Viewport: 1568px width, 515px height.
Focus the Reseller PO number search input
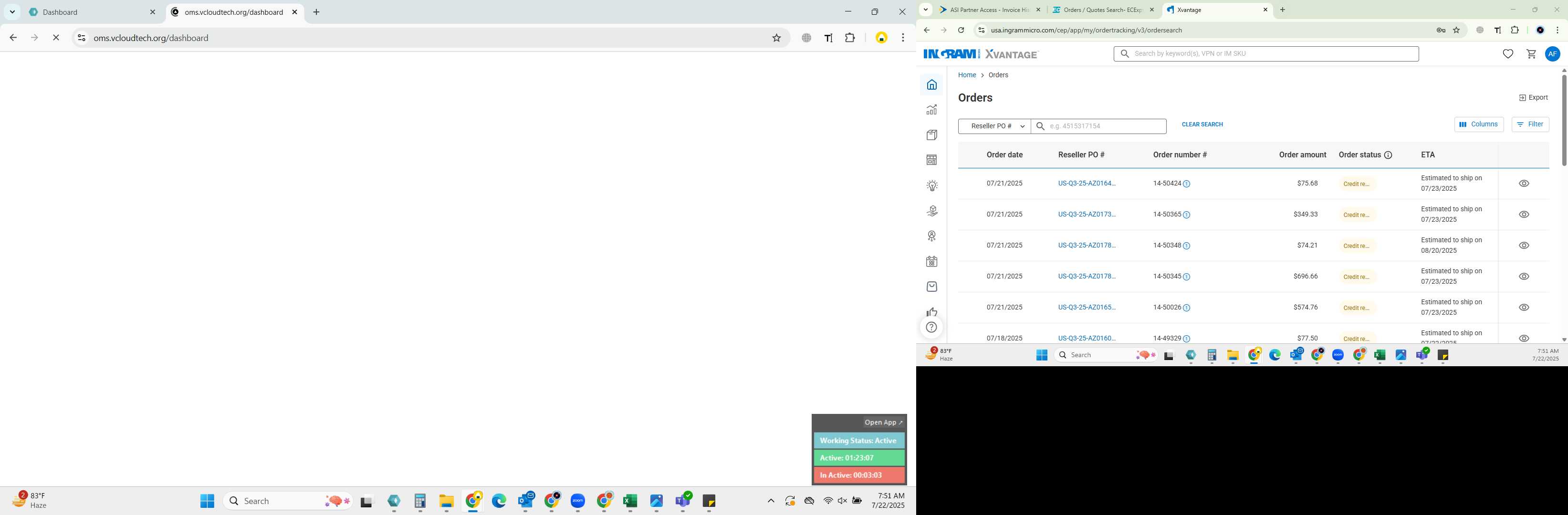click(1098, 126)
